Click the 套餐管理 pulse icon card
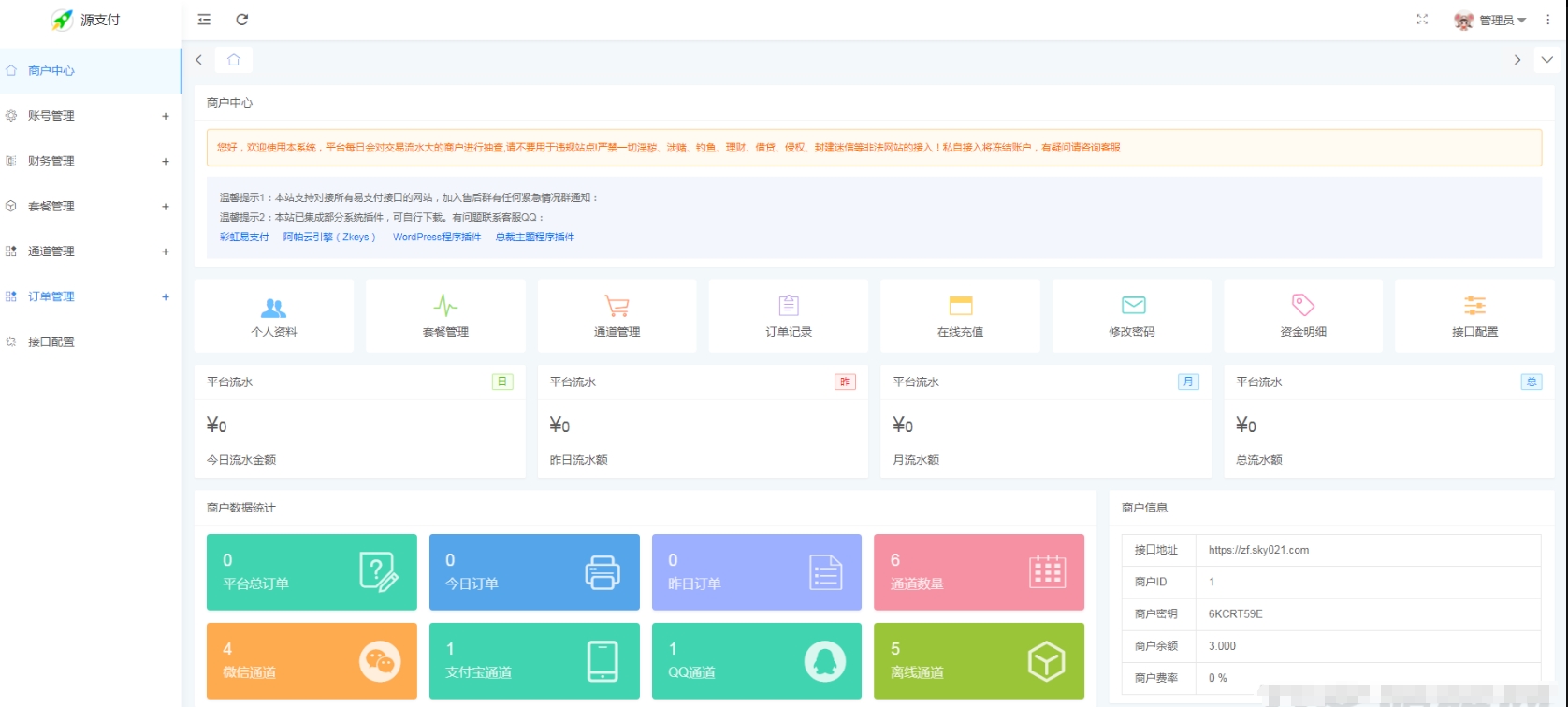The image size is (1568, 707). (x=445, y=315)
